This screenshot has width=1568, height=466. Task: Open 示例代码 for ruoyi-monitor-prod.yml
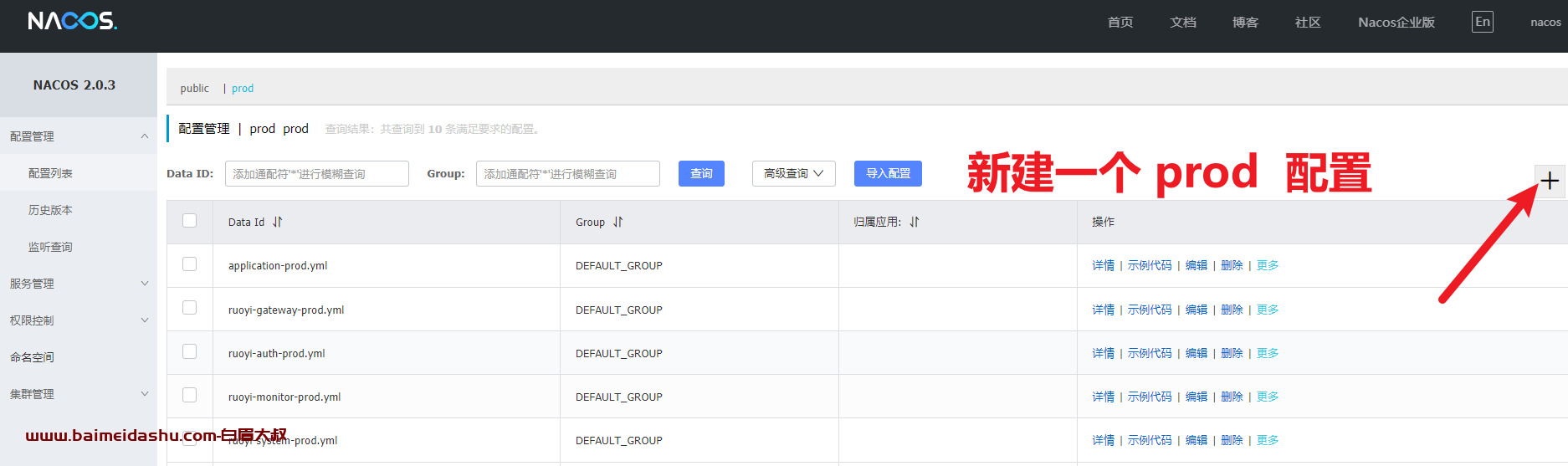point(1150,397)
